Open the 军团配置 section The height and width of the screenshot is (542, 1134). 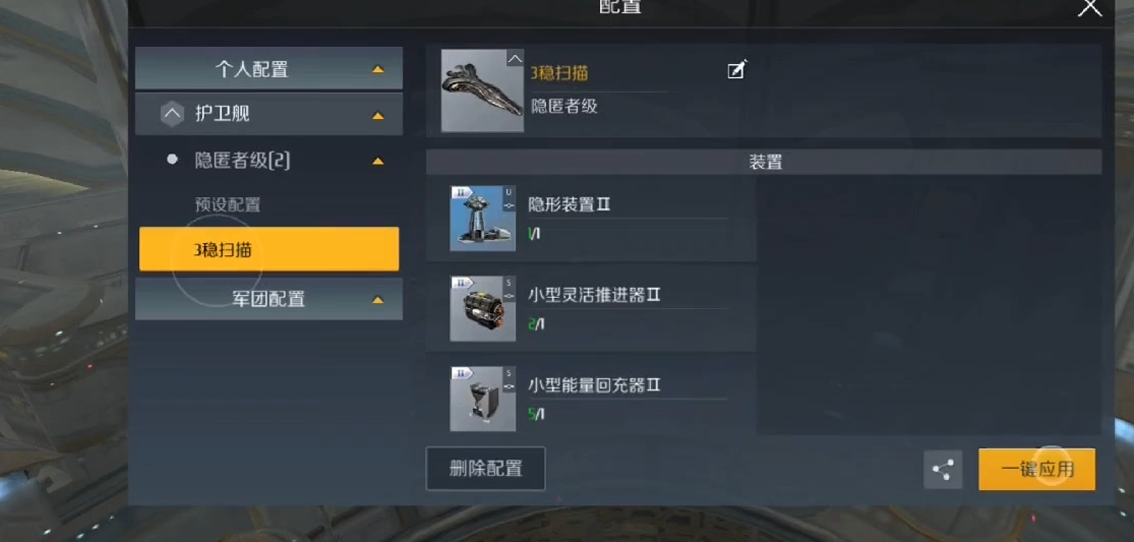point(269,299)
